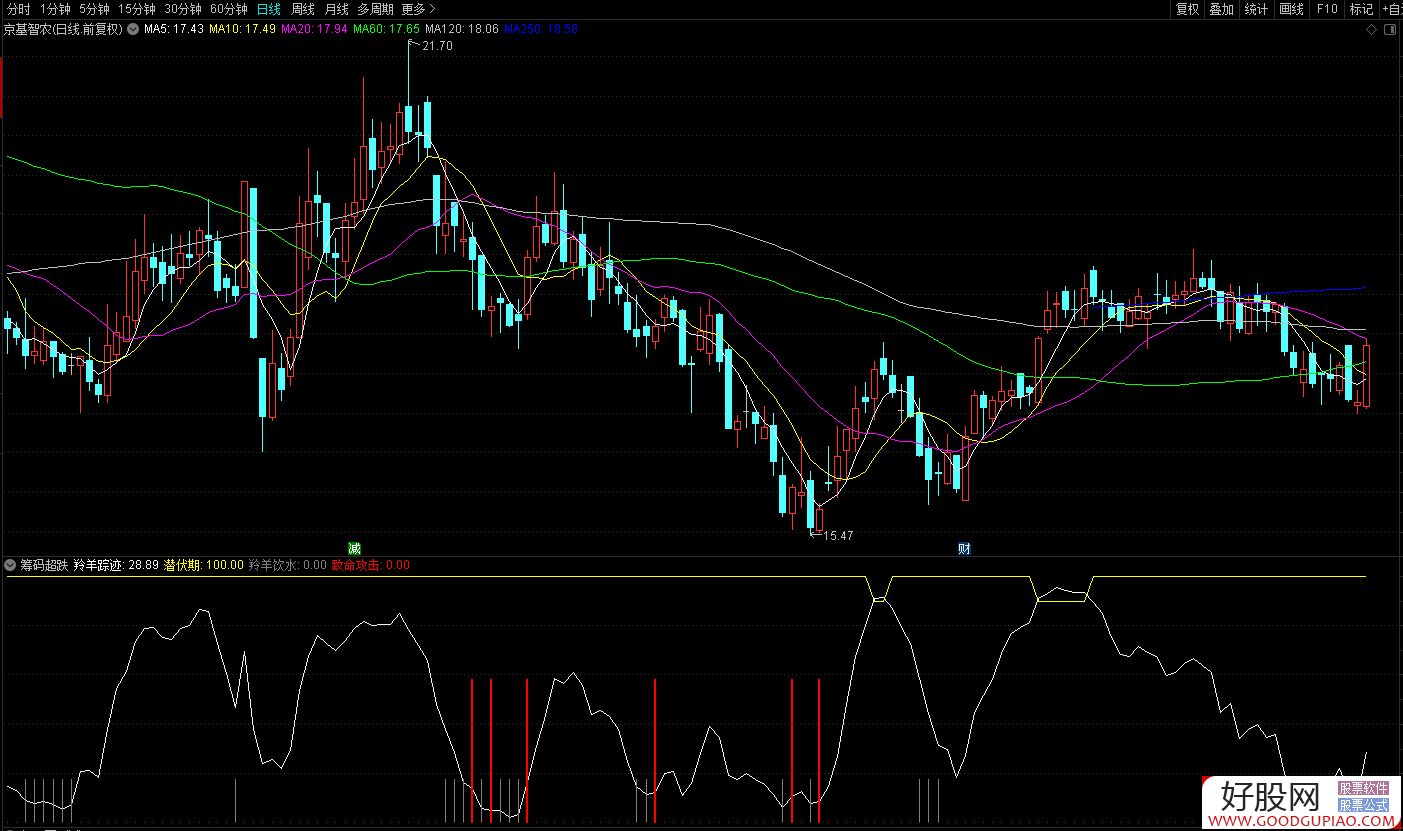Click the green MA60: 17.65 label
Image resolution: width=1403 pixels, height=831 pixels.
pyautogui.click(x=386, y=29)
